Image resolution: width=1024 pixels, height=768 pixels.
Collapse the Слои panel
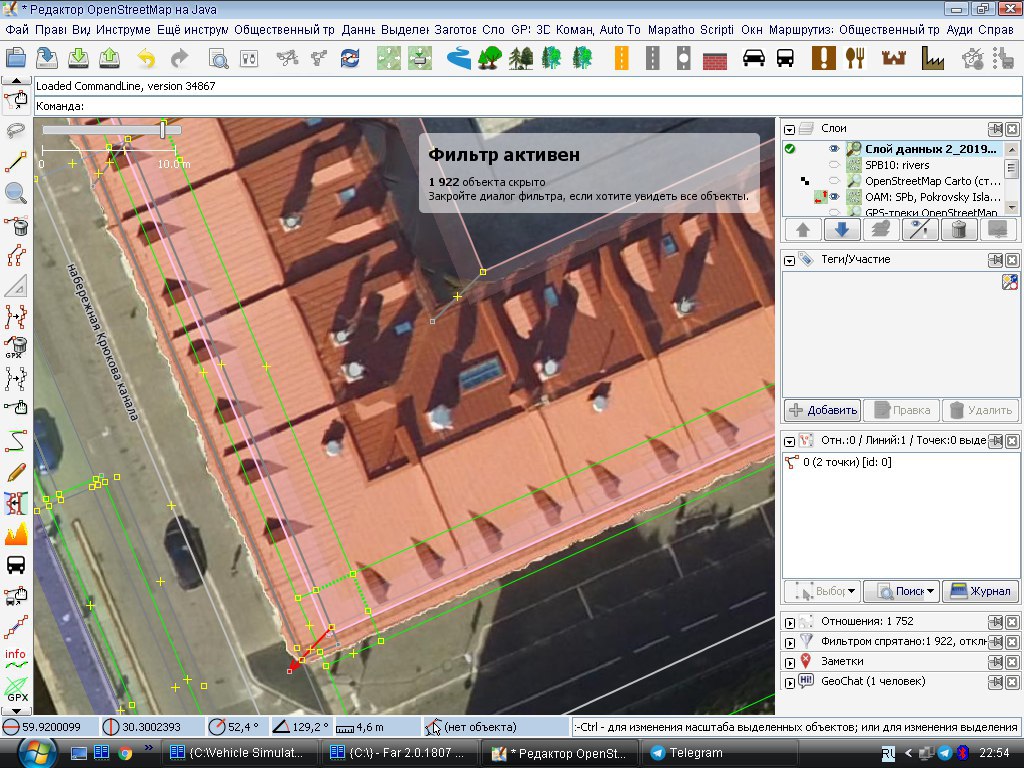[x=790, y=129]
